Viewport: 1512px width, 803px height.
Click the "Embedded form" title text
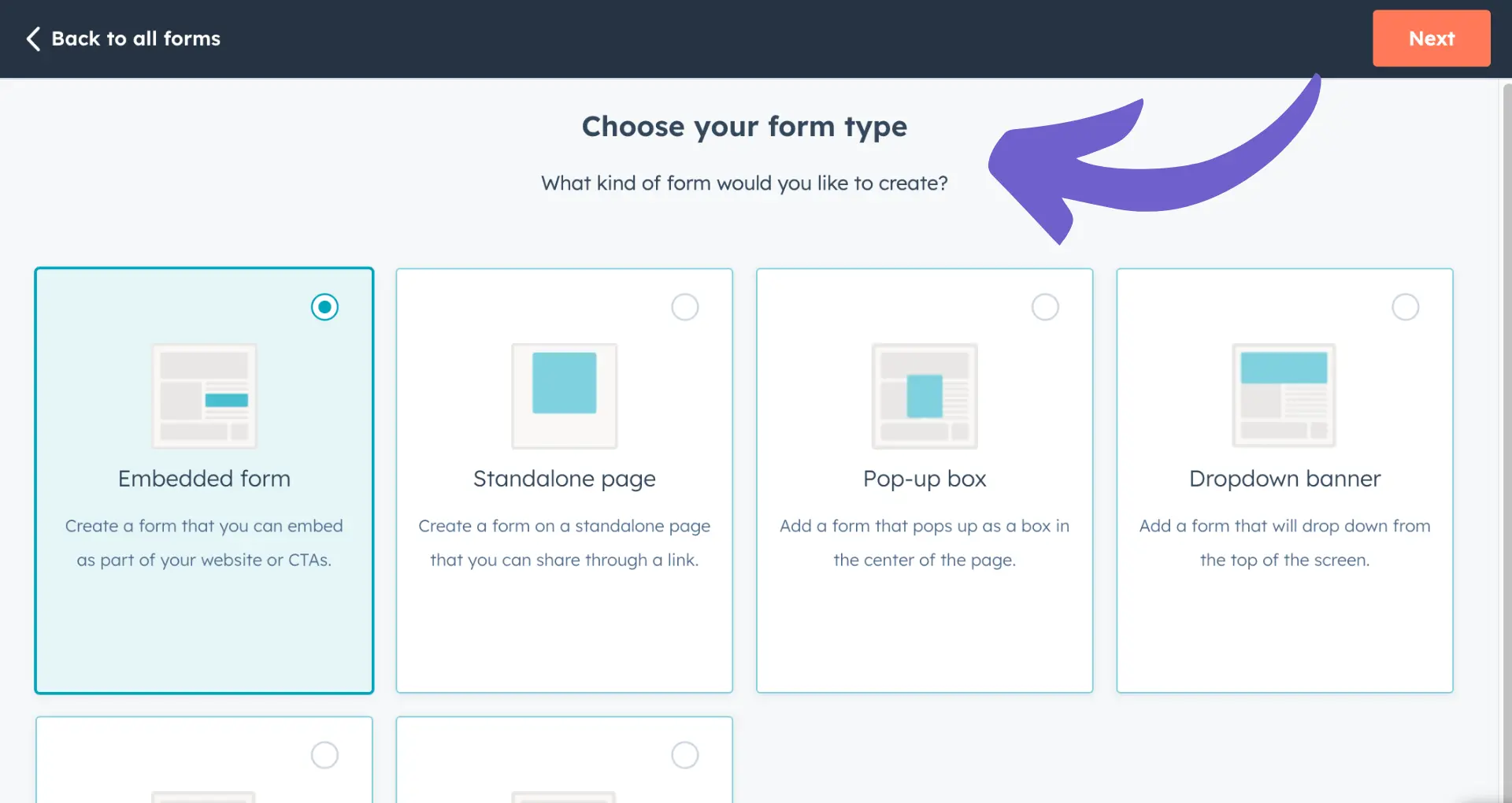204,479
